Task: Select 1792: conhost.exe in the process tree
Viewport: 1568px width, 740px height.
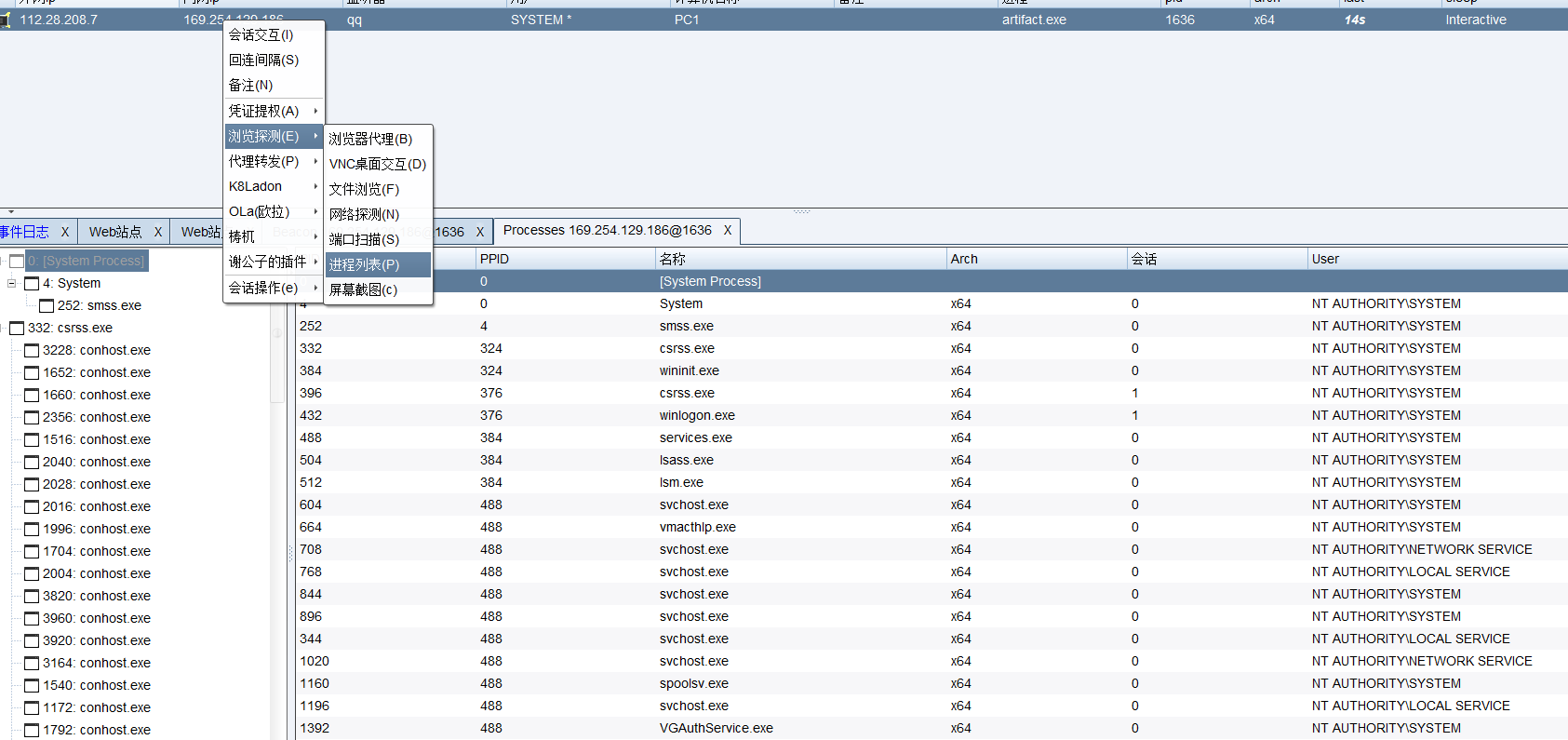Action: pos(97,730)
